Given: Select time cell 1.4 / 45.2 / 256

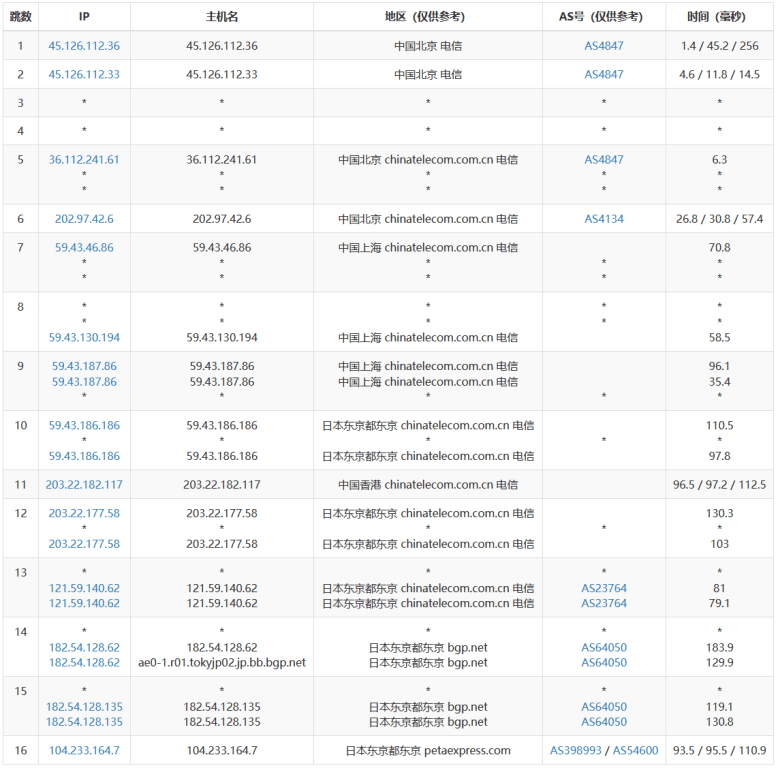Looking at the screenshot, I should (719, 46).
